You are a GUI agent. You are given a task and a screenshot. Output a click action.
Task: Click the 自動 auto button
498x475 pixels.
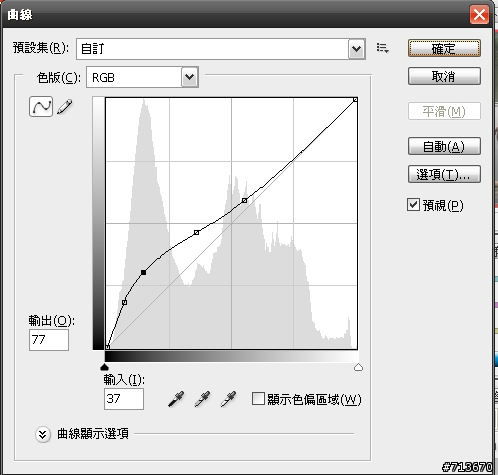(444, 146)
